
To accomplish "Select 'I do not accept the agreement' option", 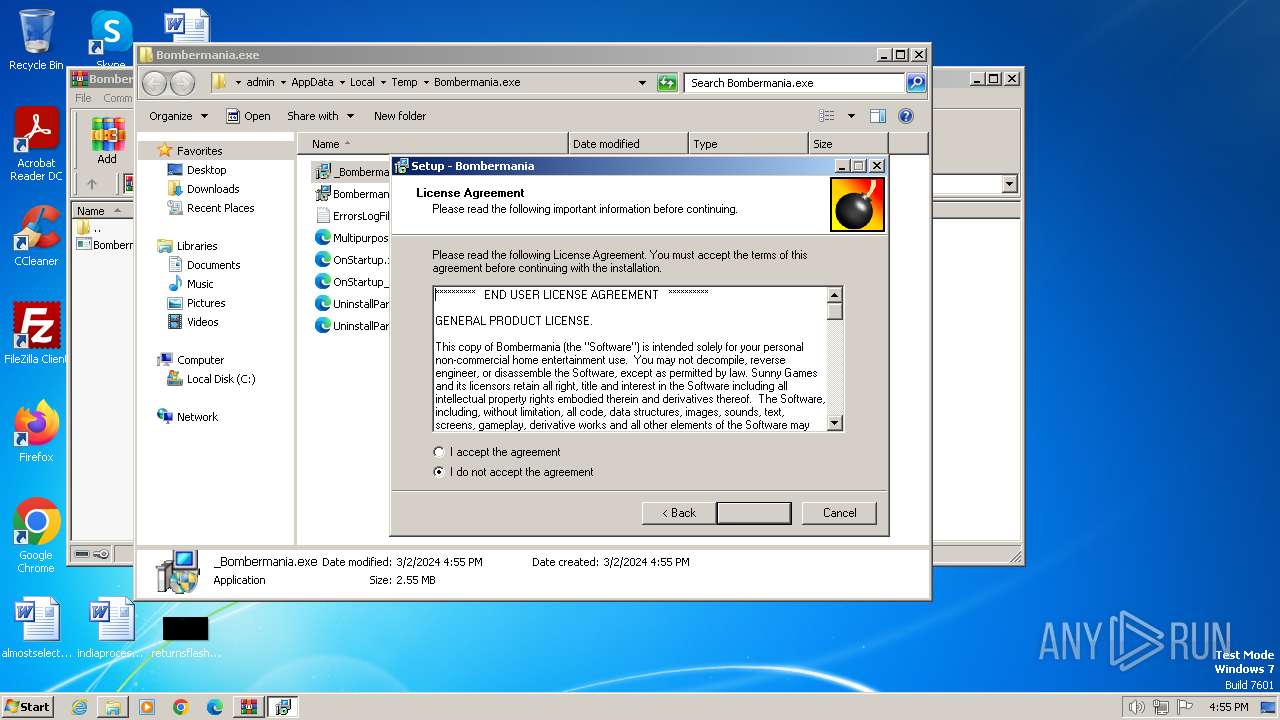I will coord(438,472).
